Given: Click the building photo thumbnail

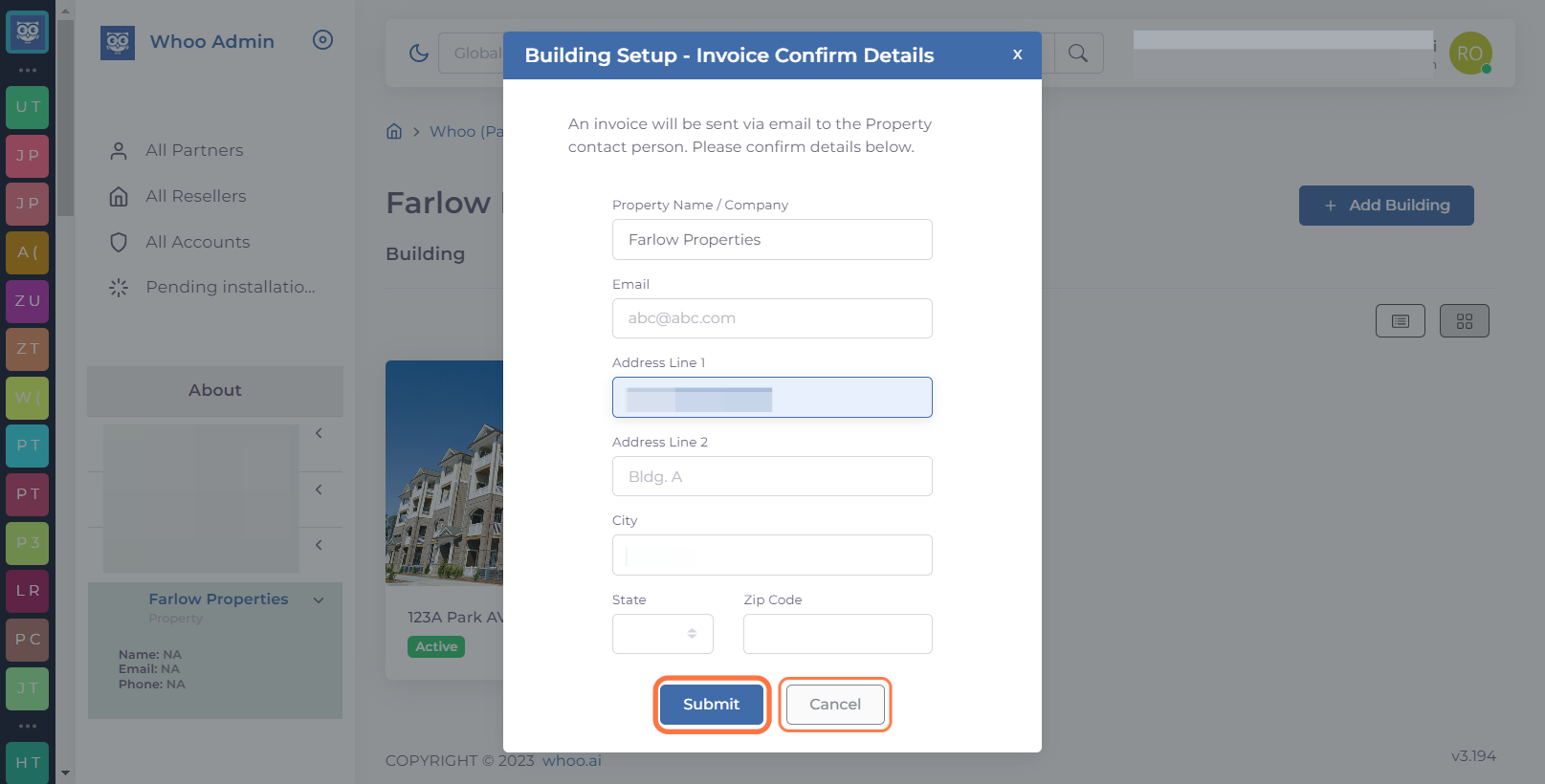Looking at the screenshot, I should coord(445,473).
